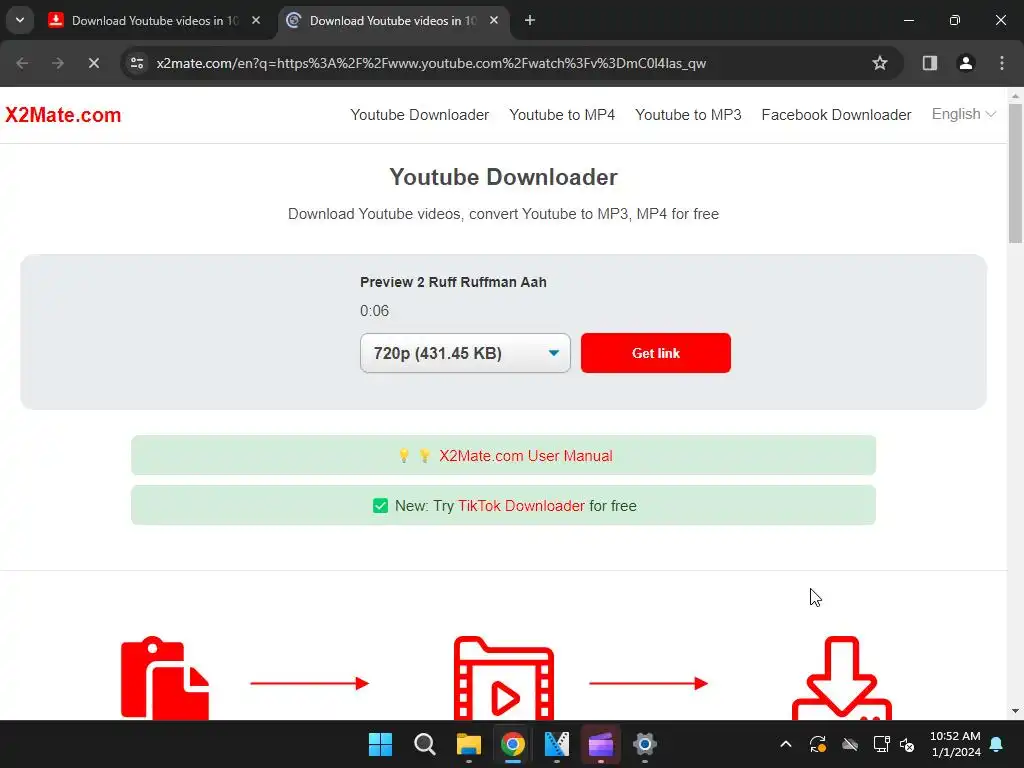1024x768 pixels.
Task: Select the video title Preview 2 Ruff Ruffman Aah
Action: (453, 282)
